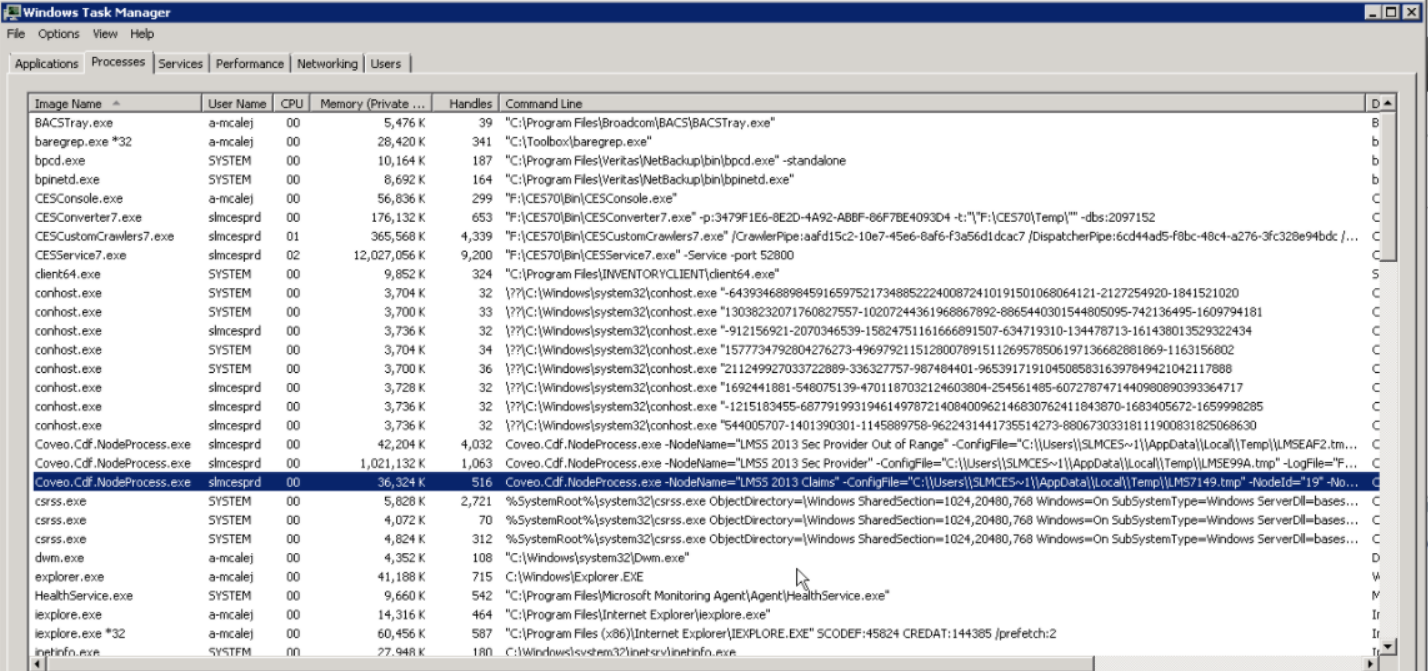Select the csrss.exe row using 4,824 K
Image resolution: width=1428 pixels, height=671 pixels.
coord(705,539)
